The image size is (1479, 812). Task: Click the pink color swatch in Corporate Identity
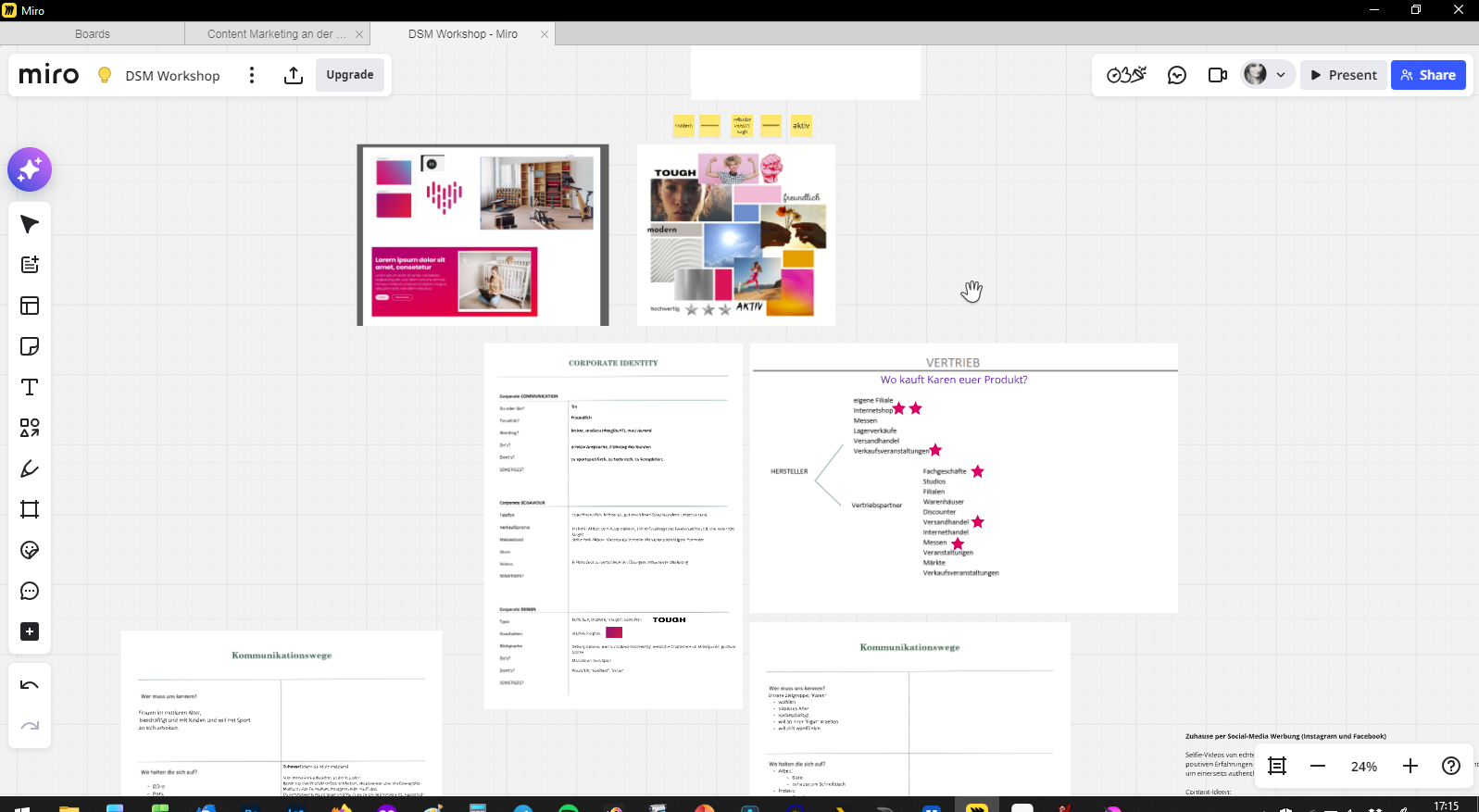[x=614, y=632]
